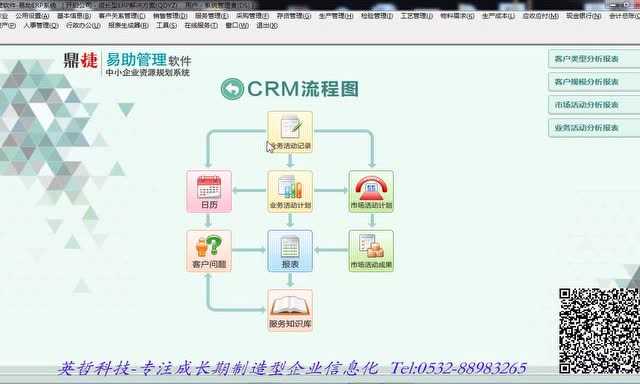This screenshot has height=384, width=640.
Task: Open the 生产成本(L) menu
Action: (x=498, y=16)
